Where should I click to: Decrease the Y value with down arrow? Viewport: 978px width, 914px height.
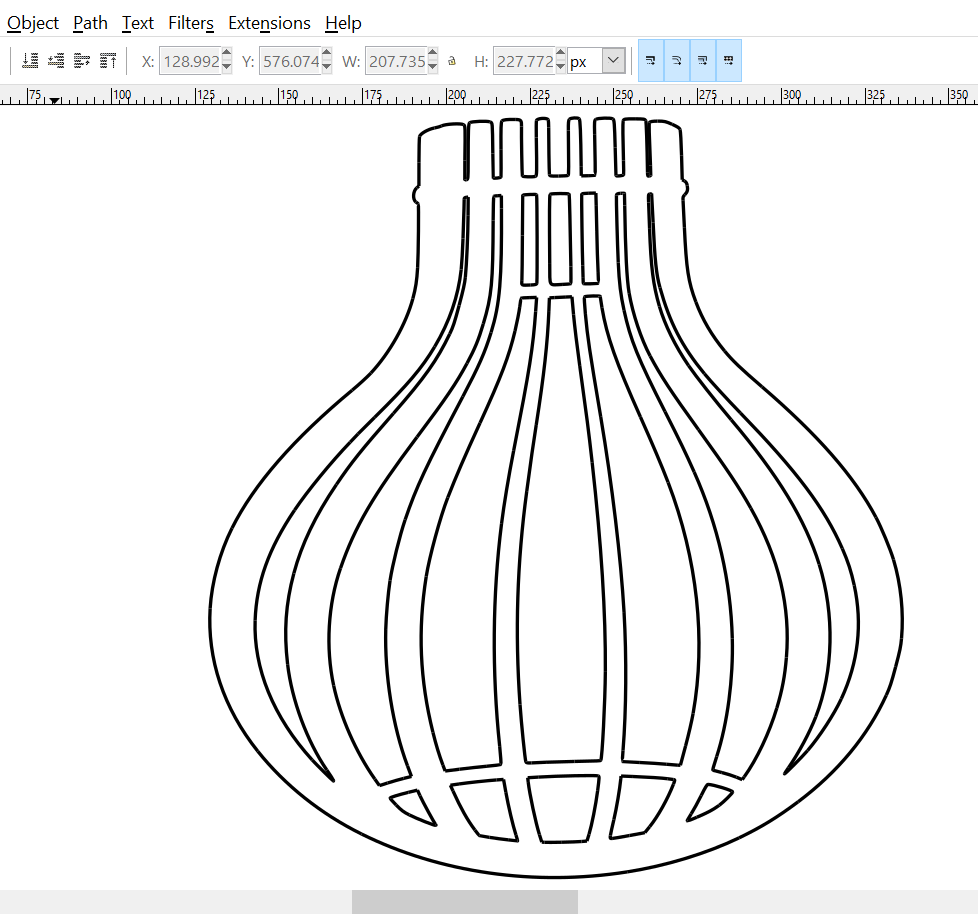(327, 67)
